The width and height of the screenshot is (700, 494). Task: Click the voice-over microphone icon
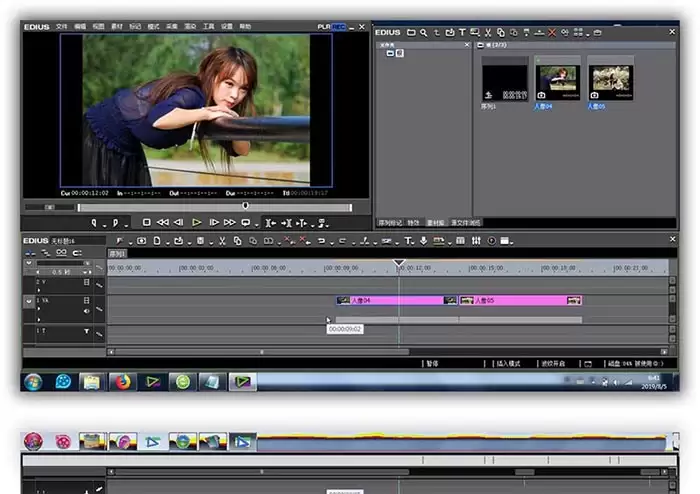pyautogui.click(x=424, y=241)
